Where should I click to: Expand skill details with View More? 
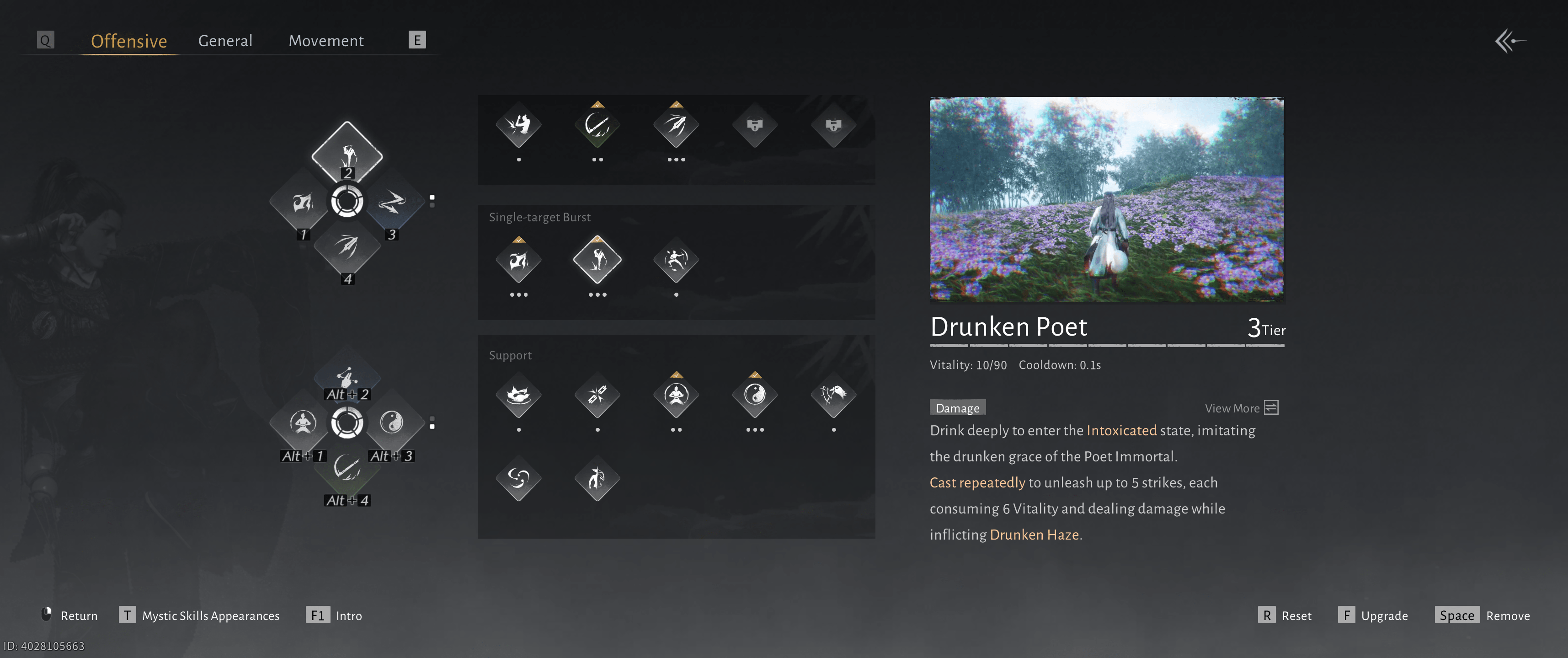click(x=1241, y=408)
